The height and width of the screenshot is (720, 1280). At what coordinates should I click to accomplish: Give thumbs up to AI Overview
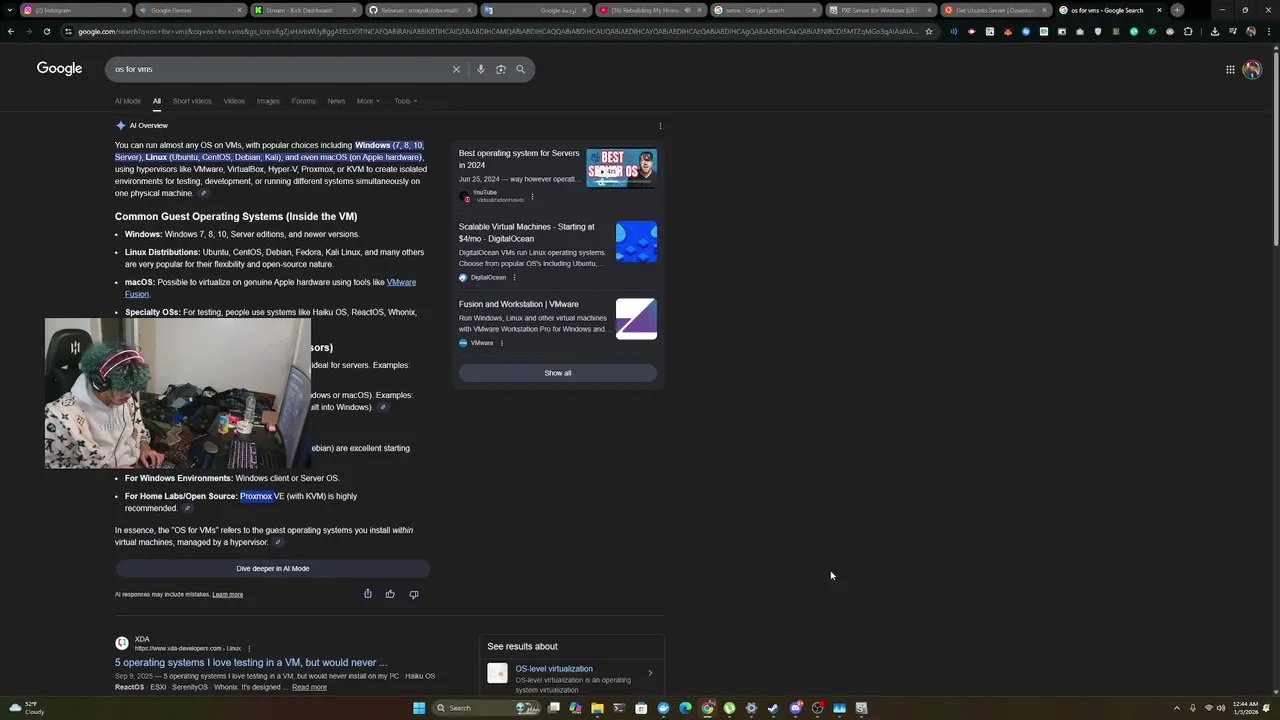point(390,594)
